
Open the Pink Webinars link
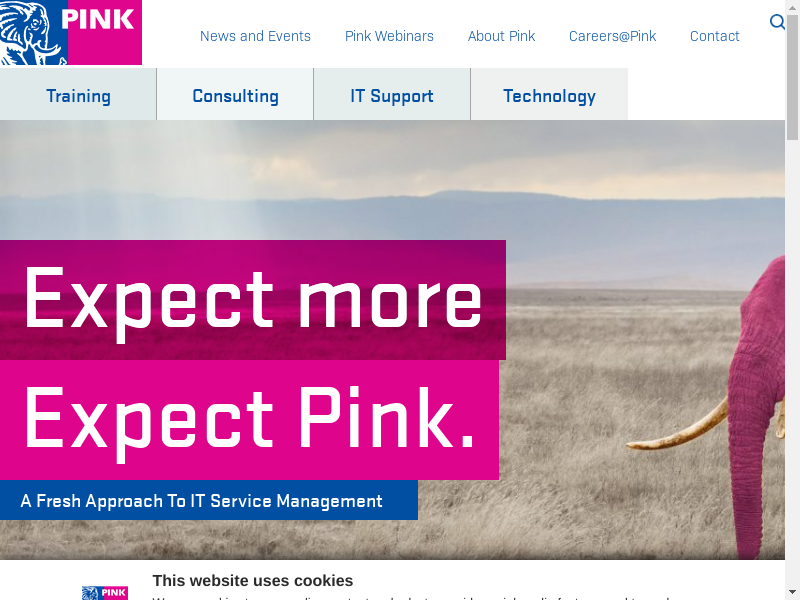click(389, 36)
